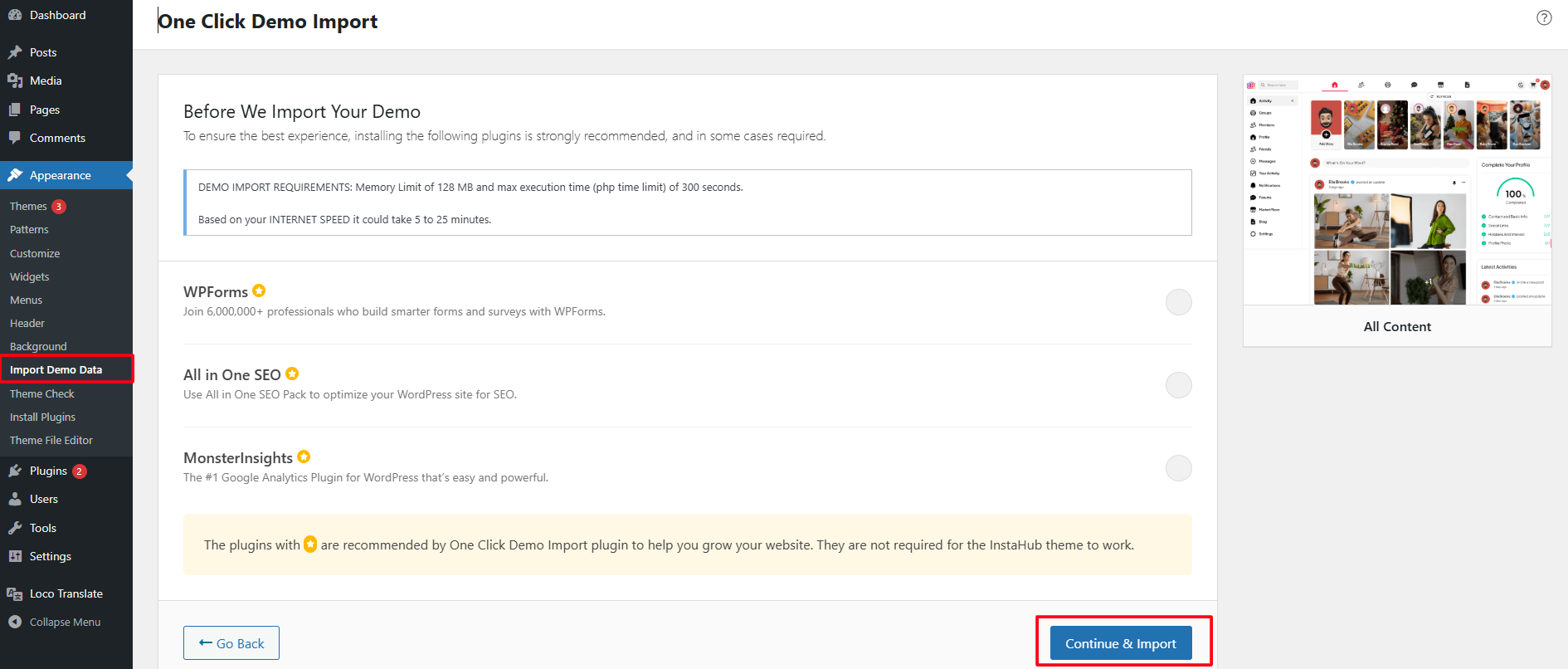Click the Appearance paintbrush icon
The width and height of the screenshot is (1568, 669).
[15, 175]
